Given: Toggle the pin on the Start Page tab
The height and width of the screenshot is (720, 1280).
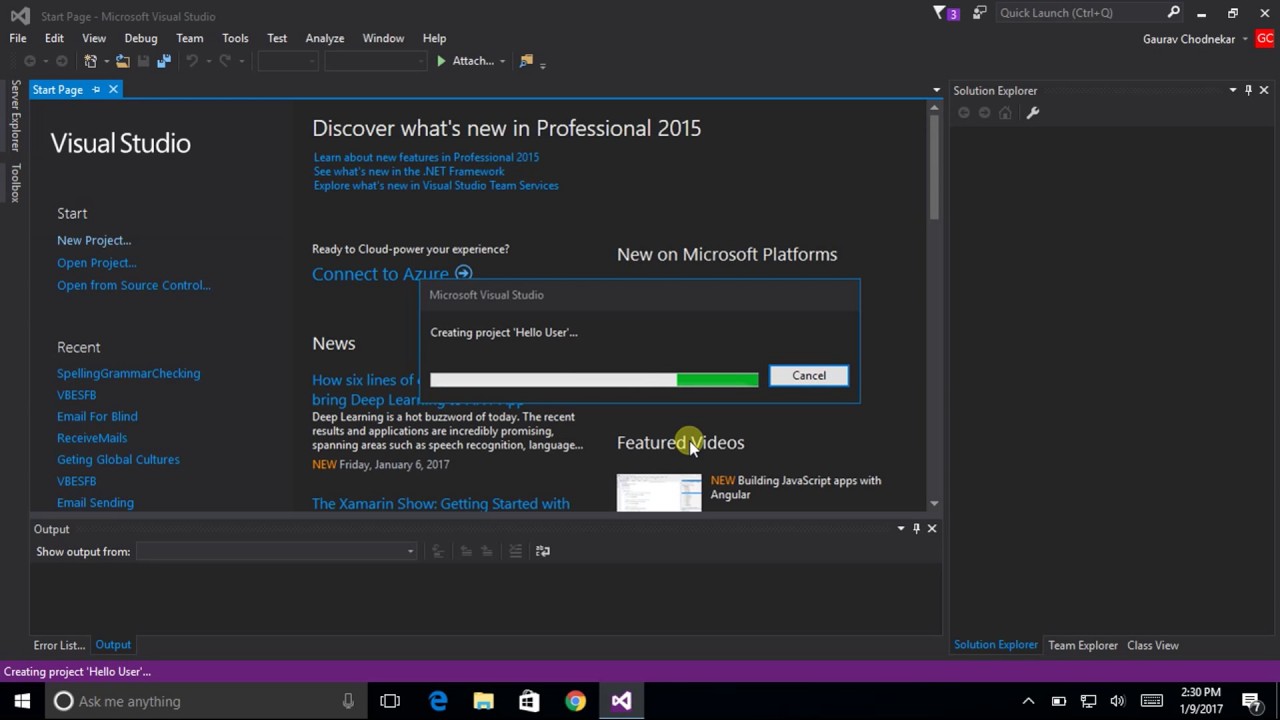Looking at the screenshot, I should coord(96,90).
